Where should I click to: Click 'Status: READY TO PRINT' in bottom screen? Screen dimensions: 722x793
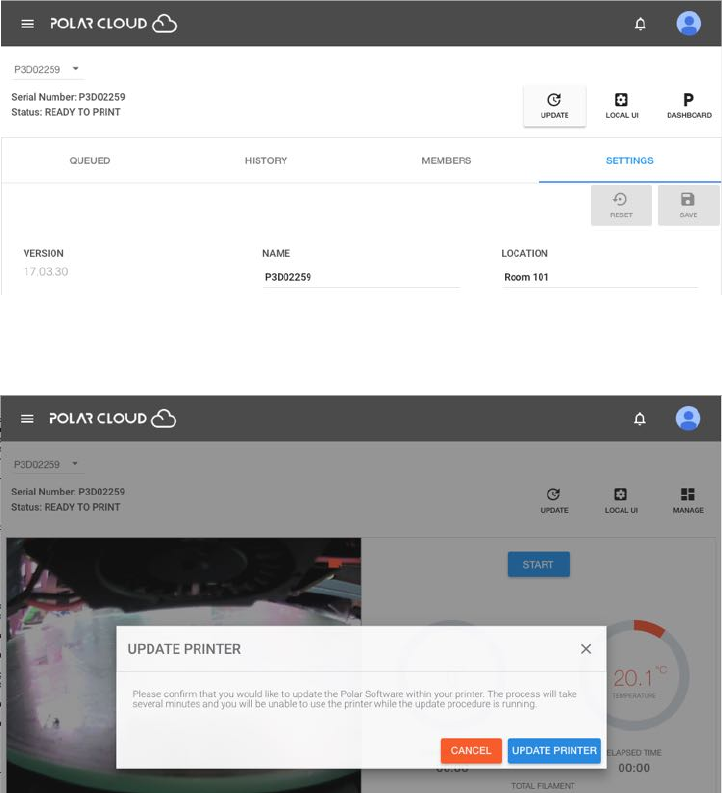66,507
